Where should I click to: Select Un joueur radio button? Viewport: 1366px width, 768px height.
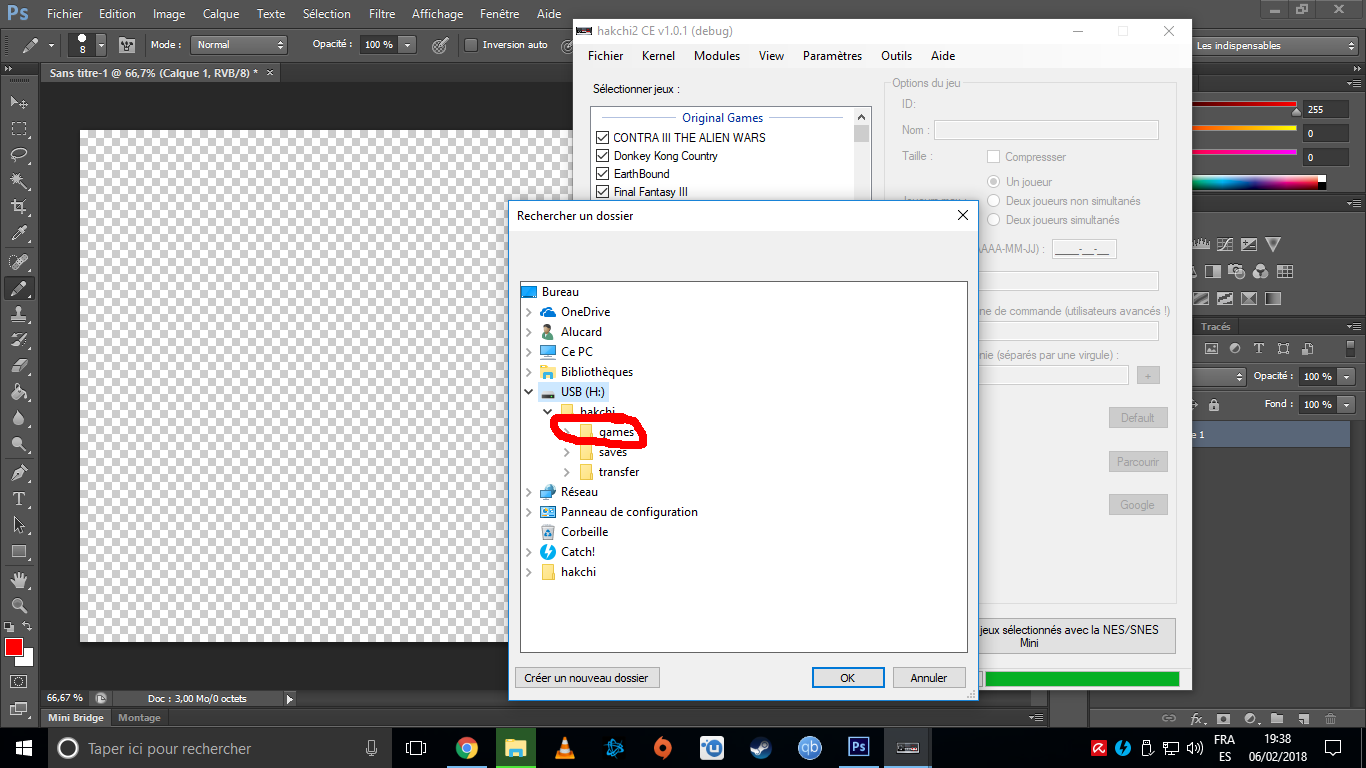click(x=993, y=182)
